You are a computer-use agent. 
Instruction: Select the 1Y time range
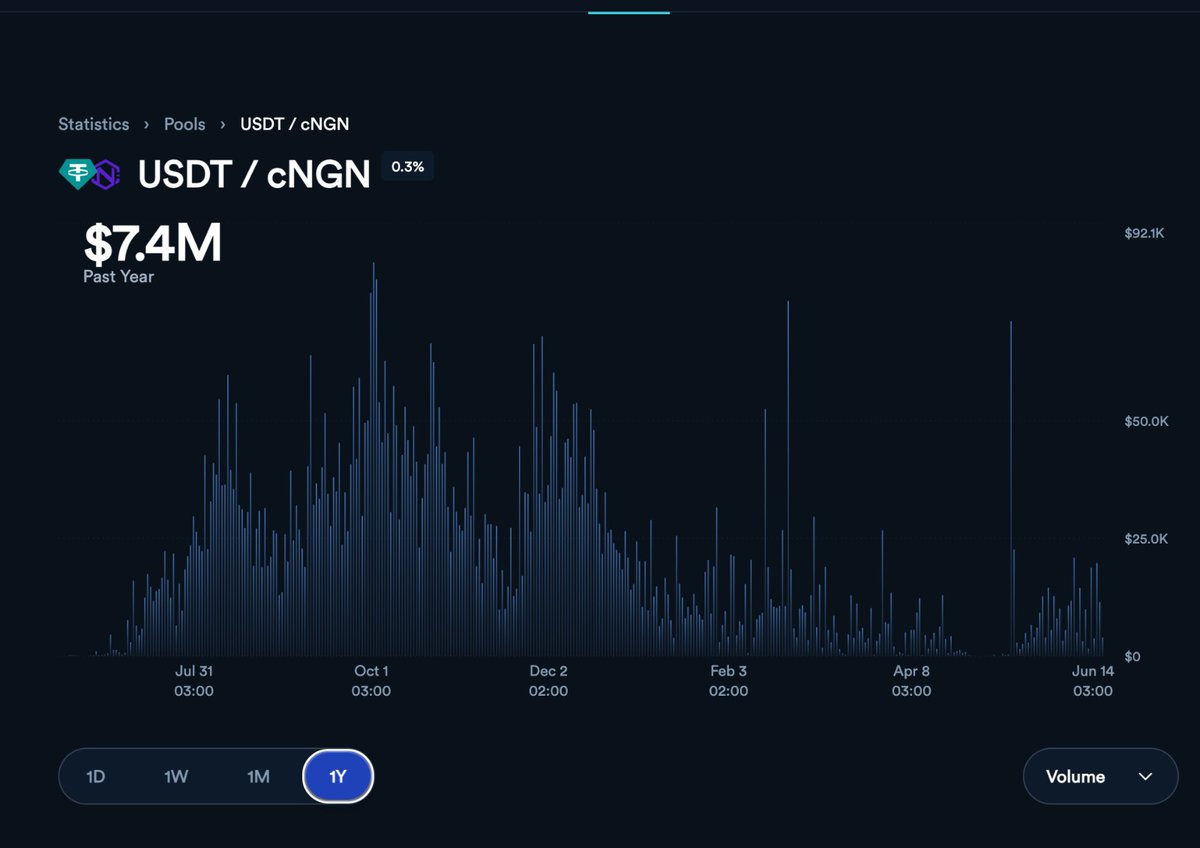pyautogui.click(x=338, y=776)
